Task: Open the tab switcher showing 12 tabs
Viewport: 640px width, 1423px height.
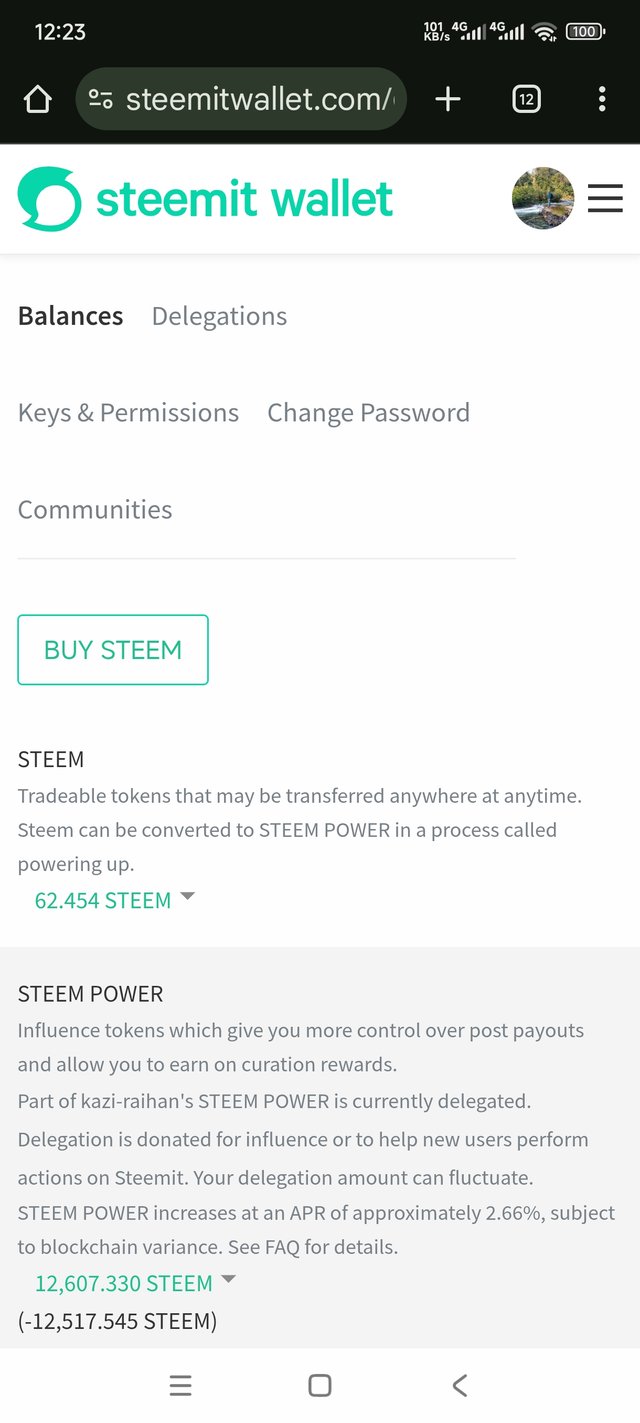Action: click(x=526, y=99)
